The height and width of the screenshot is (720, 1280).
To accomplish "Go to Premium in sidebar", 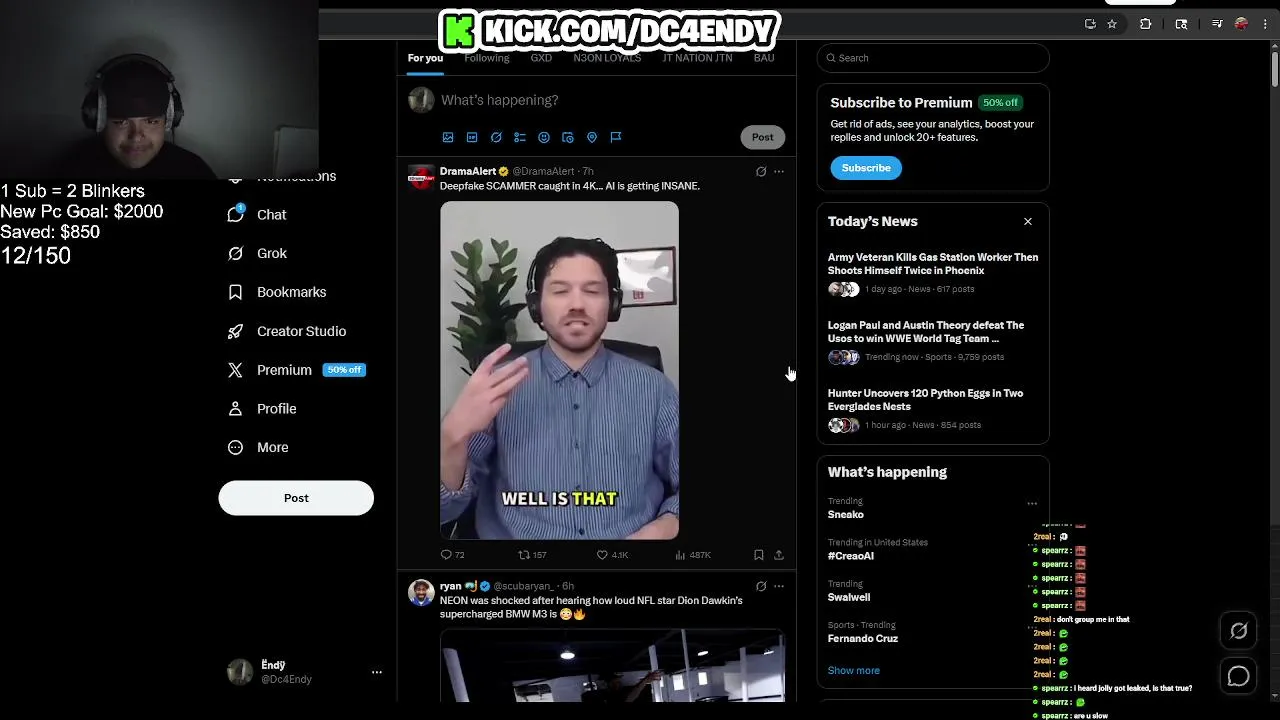I will [296, 370].
